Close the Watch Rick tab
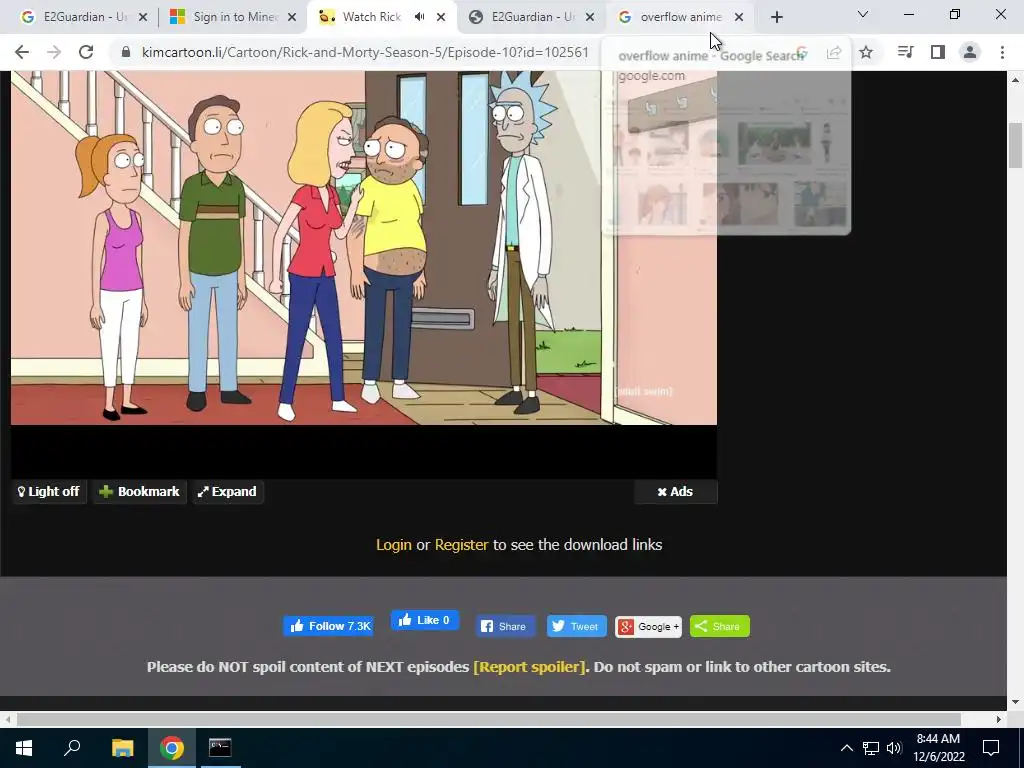1024x768 pixels. pyautogui.click(x=441, y=17)
